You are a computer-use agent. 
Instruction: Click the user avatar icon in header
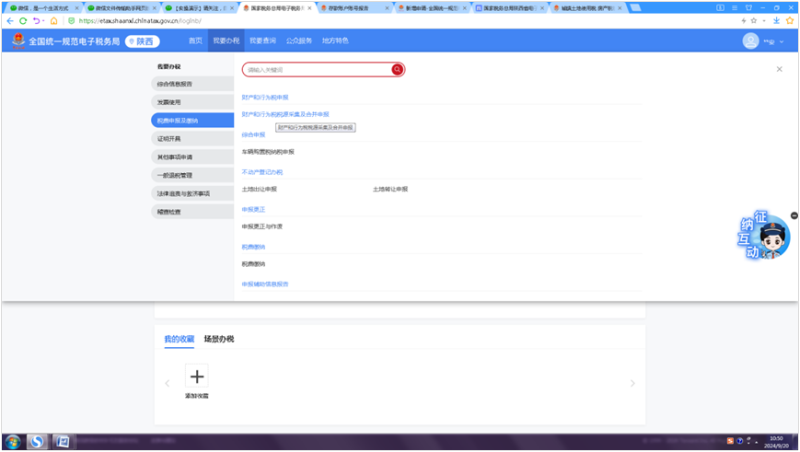[x=751, y=41]
